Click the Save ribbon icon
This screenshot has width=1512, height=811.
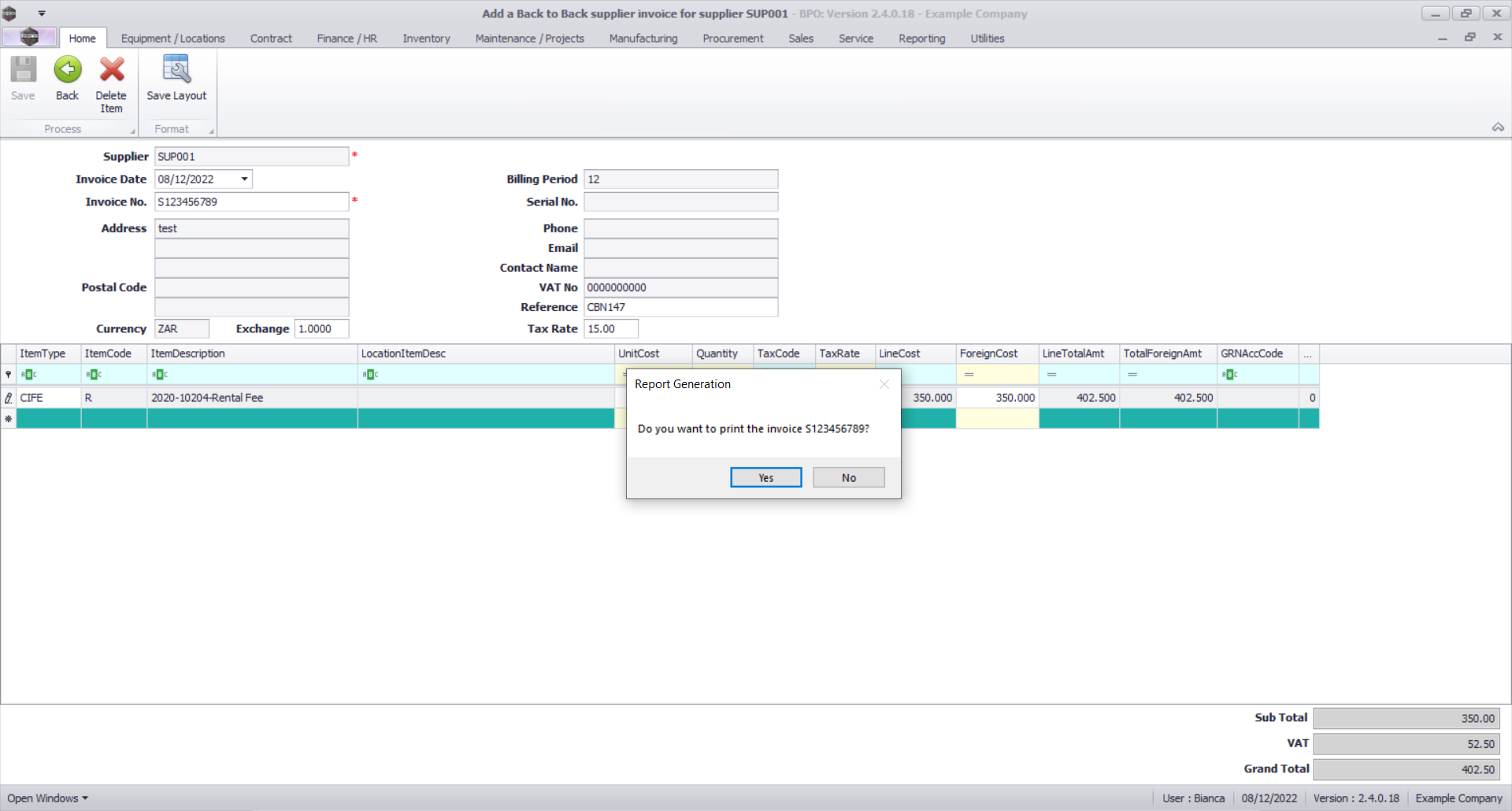pos(23,70)
